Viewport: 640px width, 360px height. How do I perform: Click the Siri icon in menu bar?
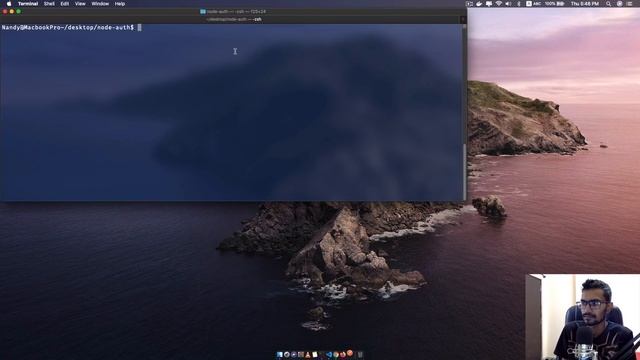pyautogui.click(x=620, y=4)
